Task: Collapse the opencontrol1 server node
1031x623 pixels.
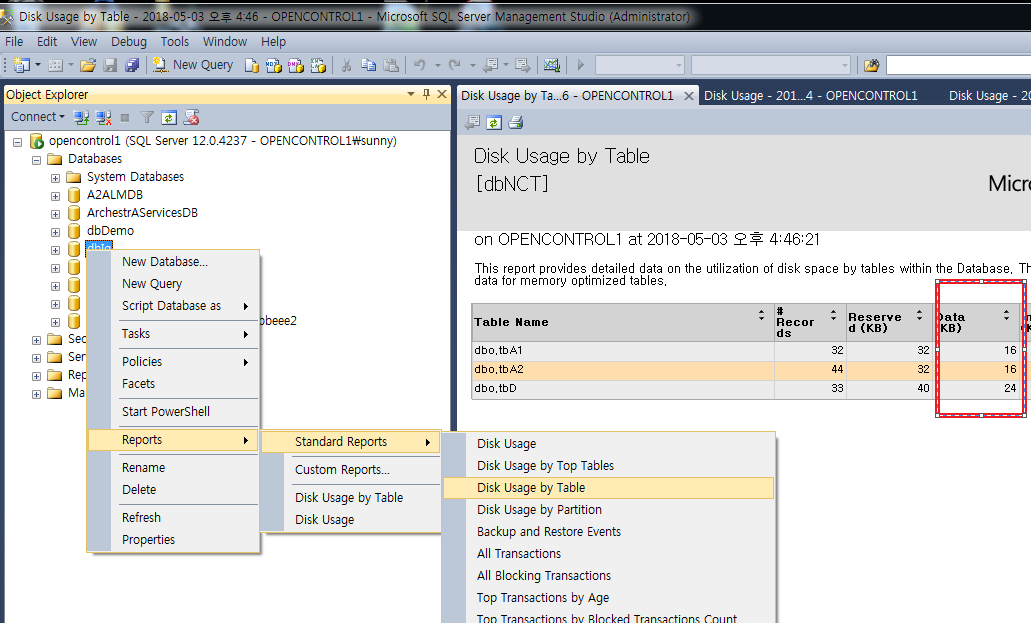Action: click(18, 141)
